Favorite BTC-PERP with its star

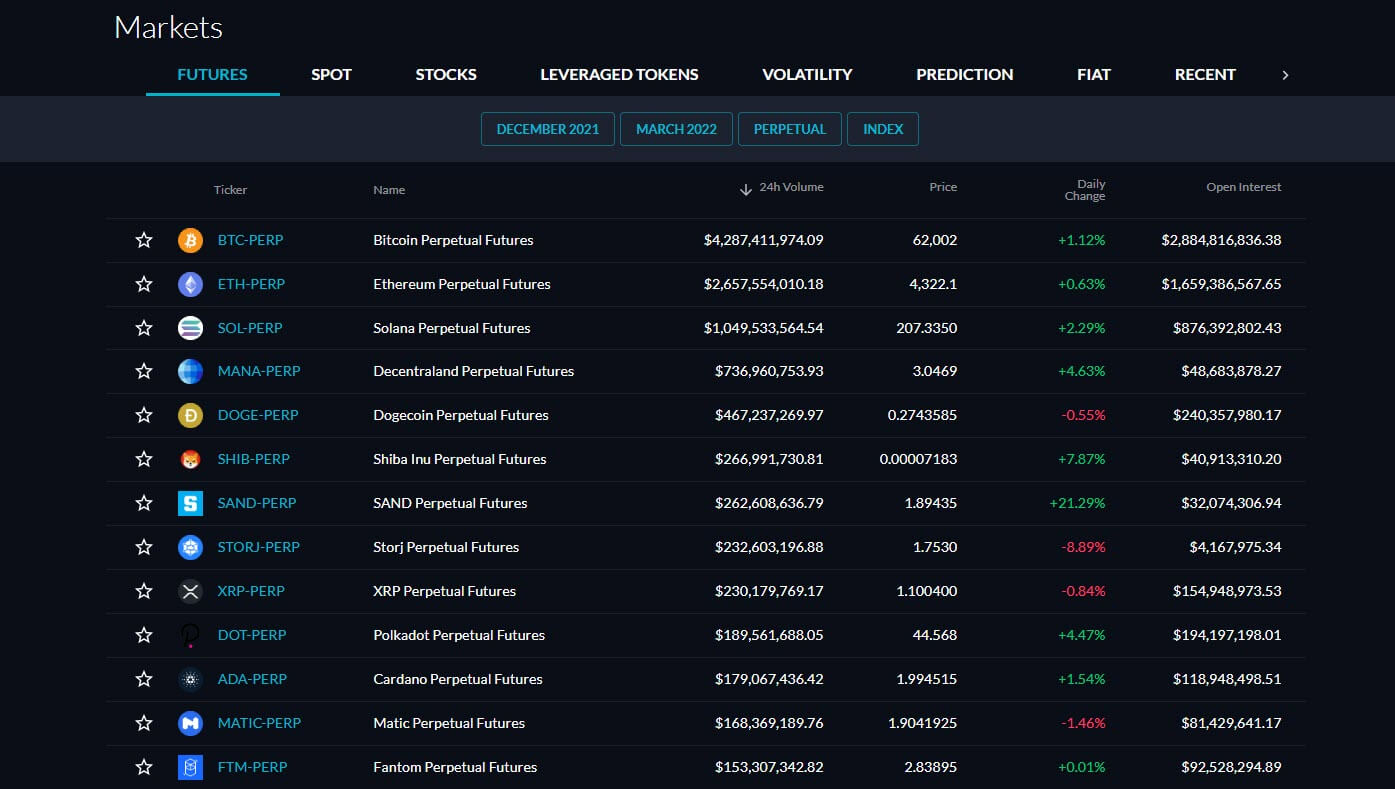coord(144,240)
